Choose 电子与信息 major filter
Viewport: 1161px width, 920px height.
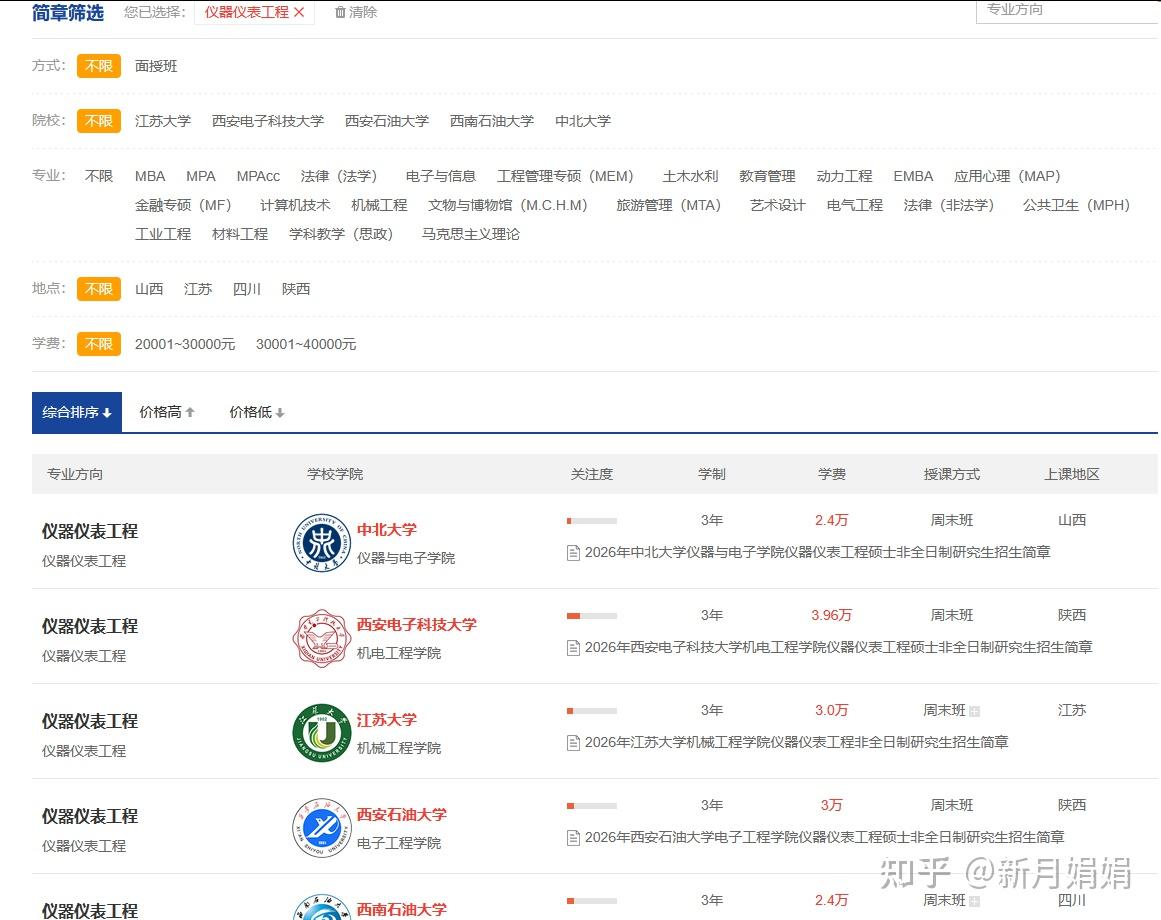(441, 176)
